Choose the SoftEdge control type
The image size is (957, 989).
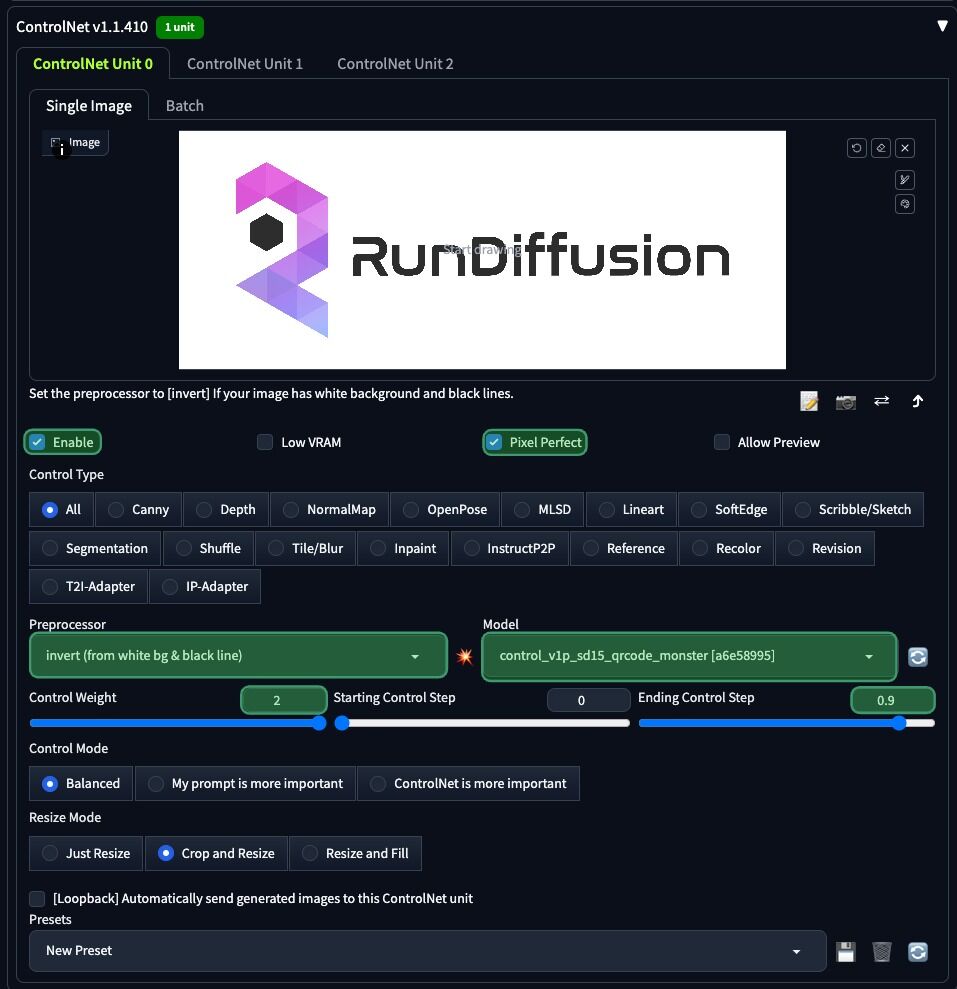click(729, 510)
